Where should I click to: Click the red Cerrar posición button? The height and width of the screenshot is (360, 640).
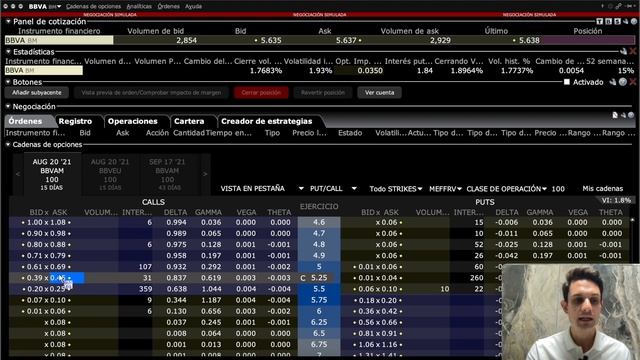[261, 93]
